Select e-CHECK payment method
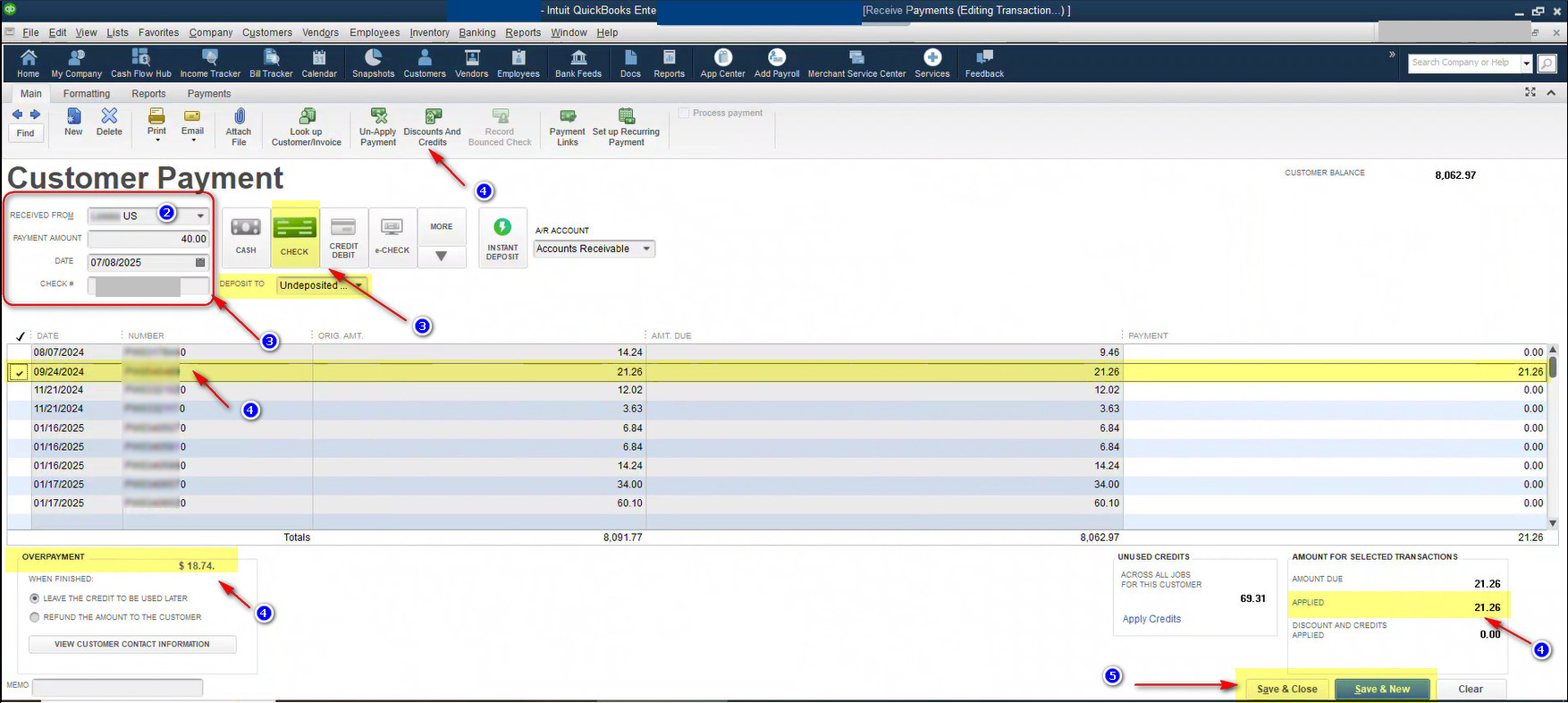 (x=392, y=236)
